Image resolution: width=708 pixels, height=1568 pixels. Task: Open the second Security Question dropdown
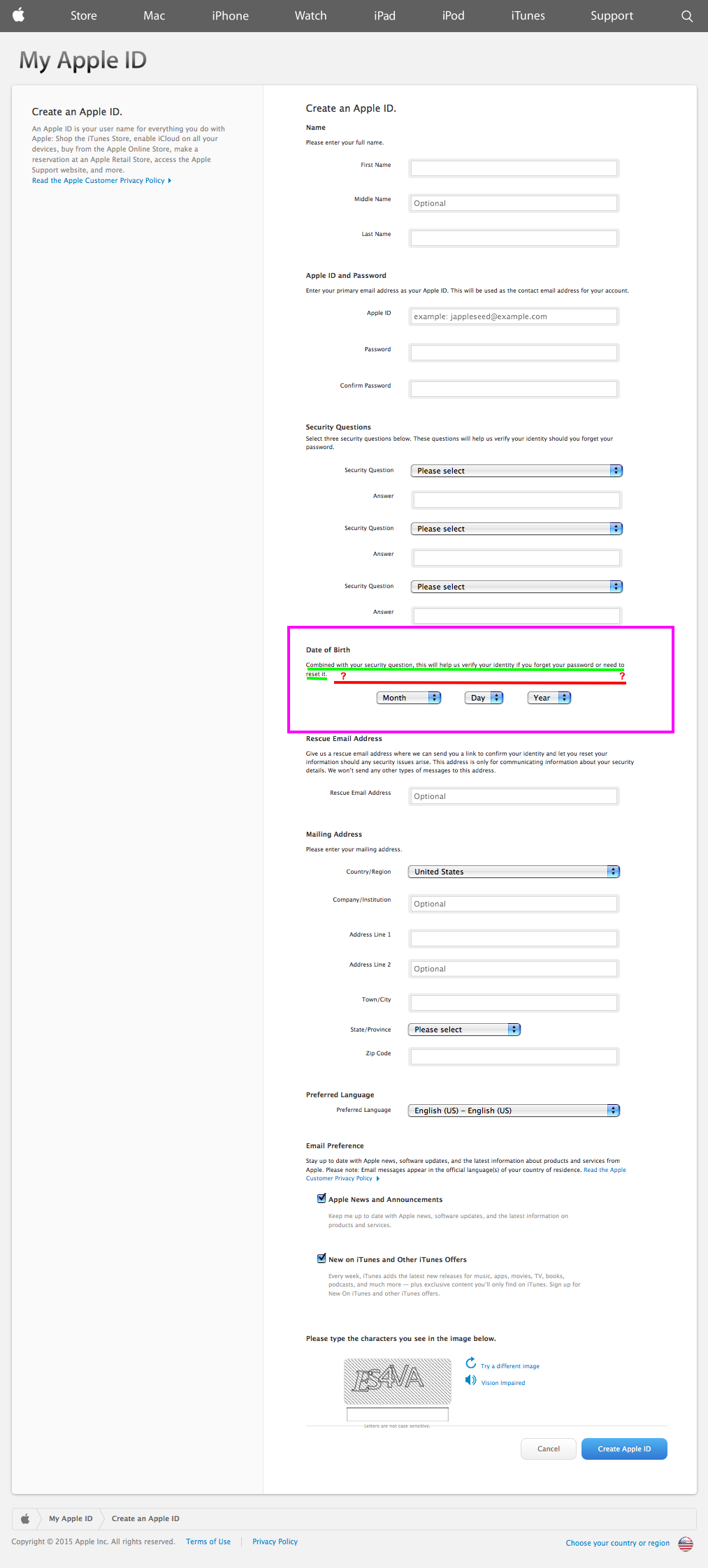point(516,529)
